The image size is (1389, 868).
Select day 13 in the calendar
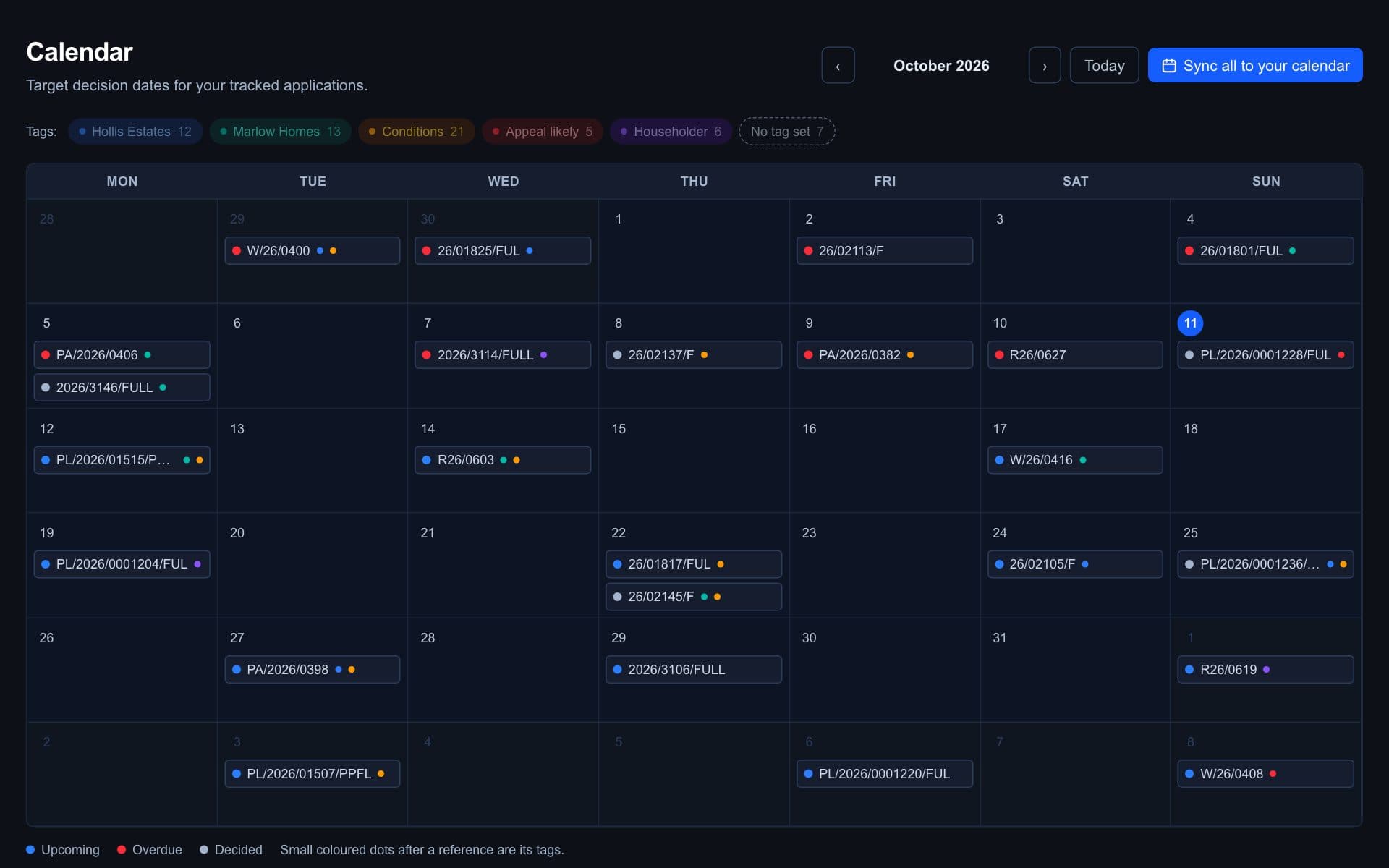tap(237, 429)
